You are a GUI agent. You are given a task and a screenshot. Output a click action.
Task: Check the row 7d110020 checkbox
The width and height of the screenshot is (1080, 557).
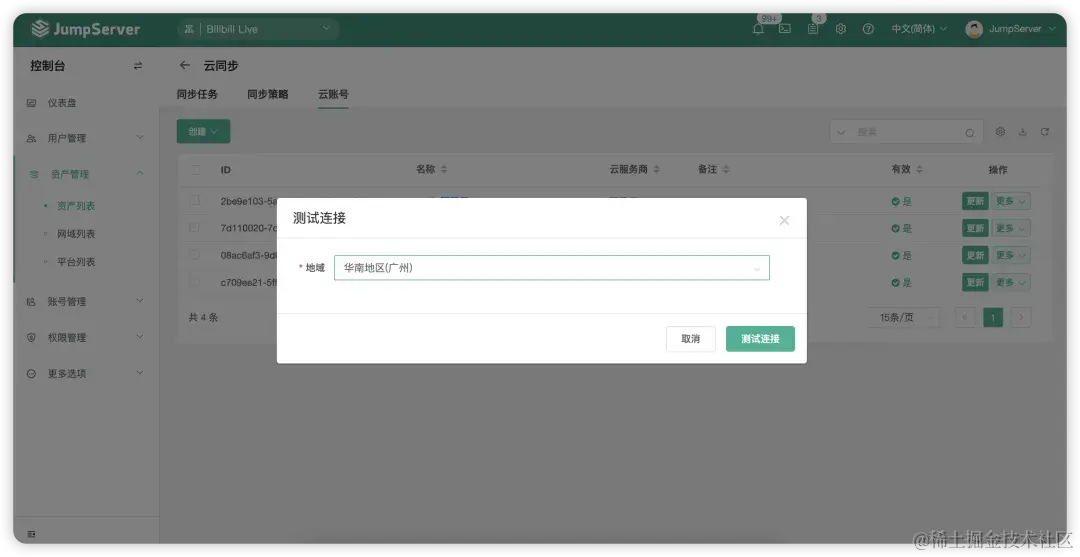tap(195, 227)
